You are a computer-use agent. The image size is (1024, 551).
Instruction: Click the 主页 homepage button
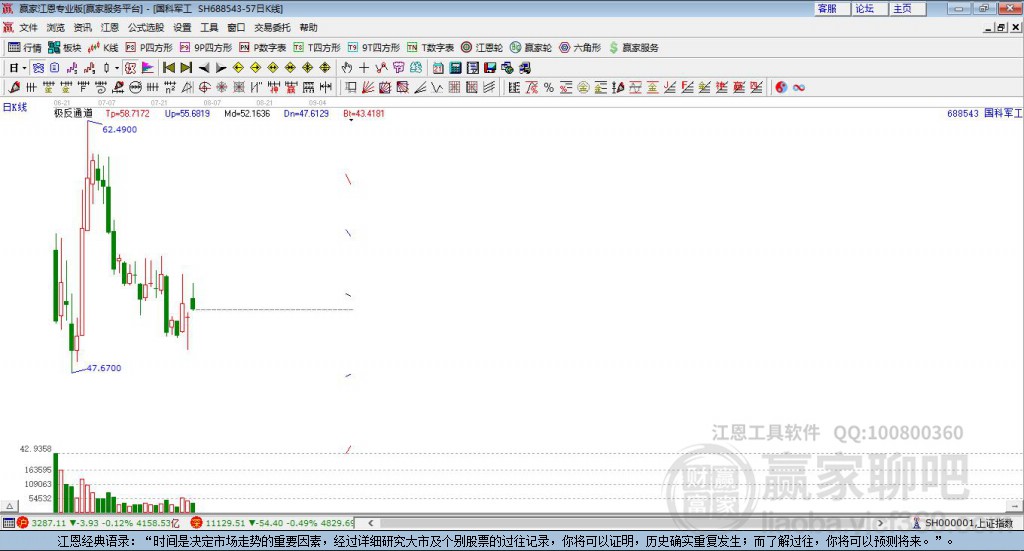[x=907, y=8]
